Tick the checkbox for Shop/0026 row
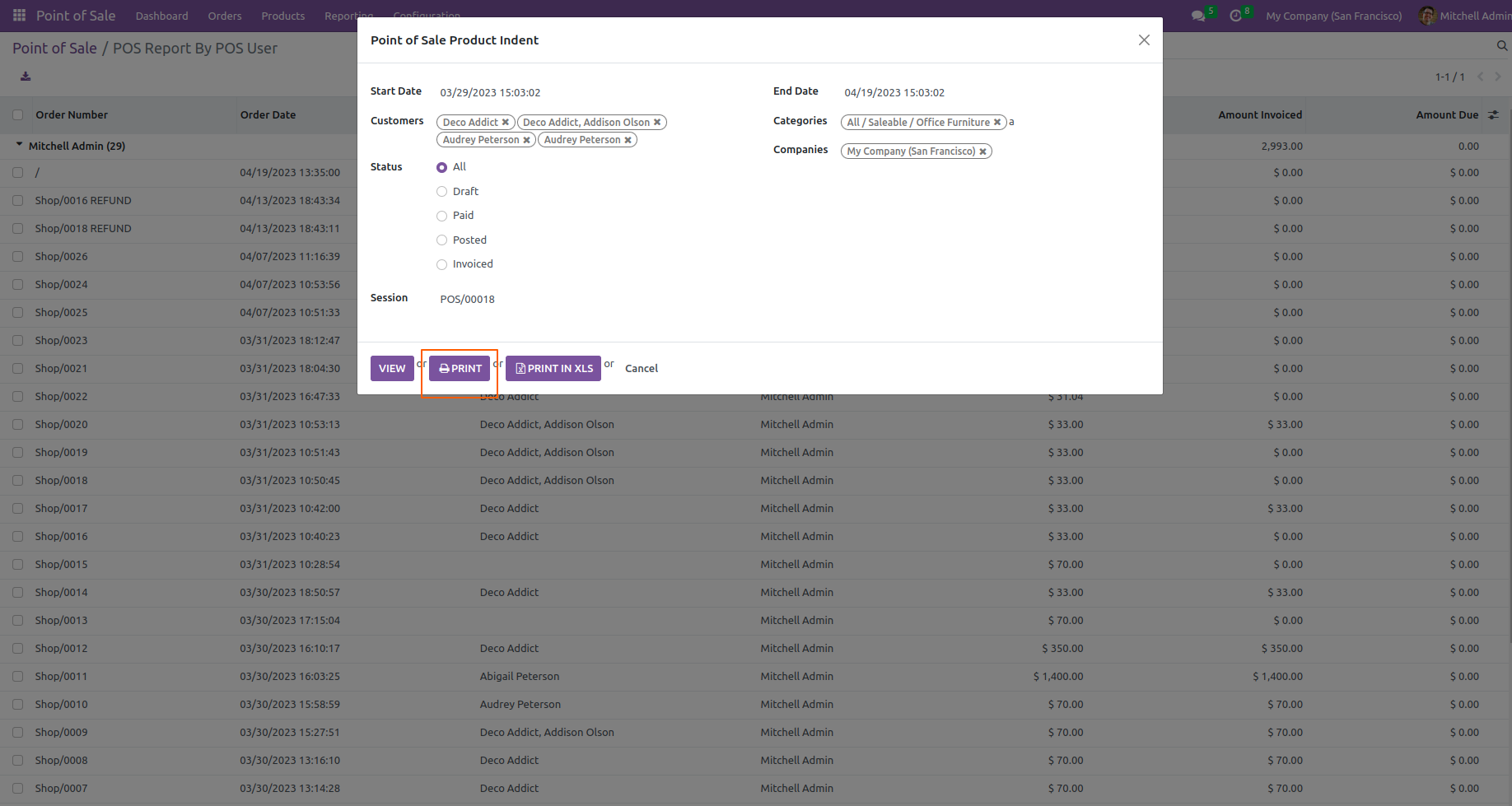Image resolution: width=1512 pixels, height=806 pixels. (x=18, y=257)
